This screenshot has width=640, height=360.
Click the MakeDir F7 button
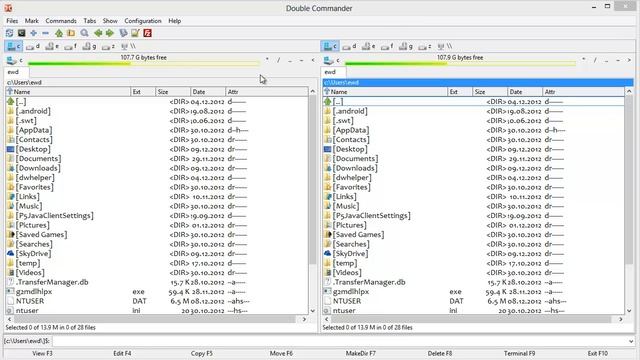tap(360, 353)
